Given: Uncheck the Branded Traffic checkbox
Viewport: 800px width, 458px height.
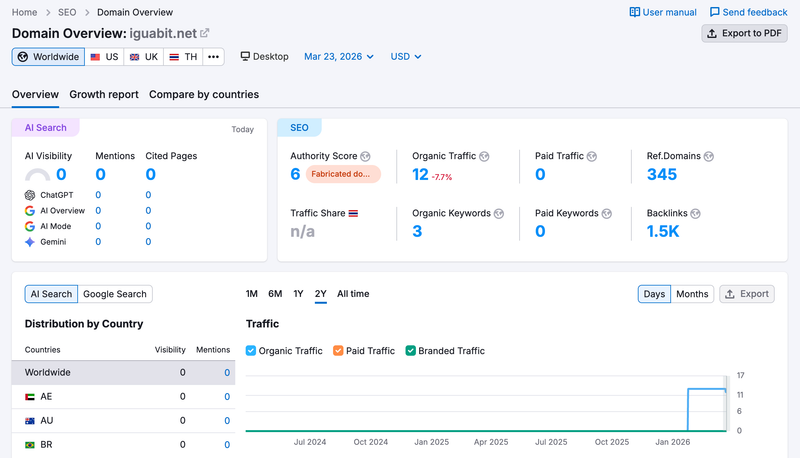Looking at the screenshot, I should tap(410, 350).
